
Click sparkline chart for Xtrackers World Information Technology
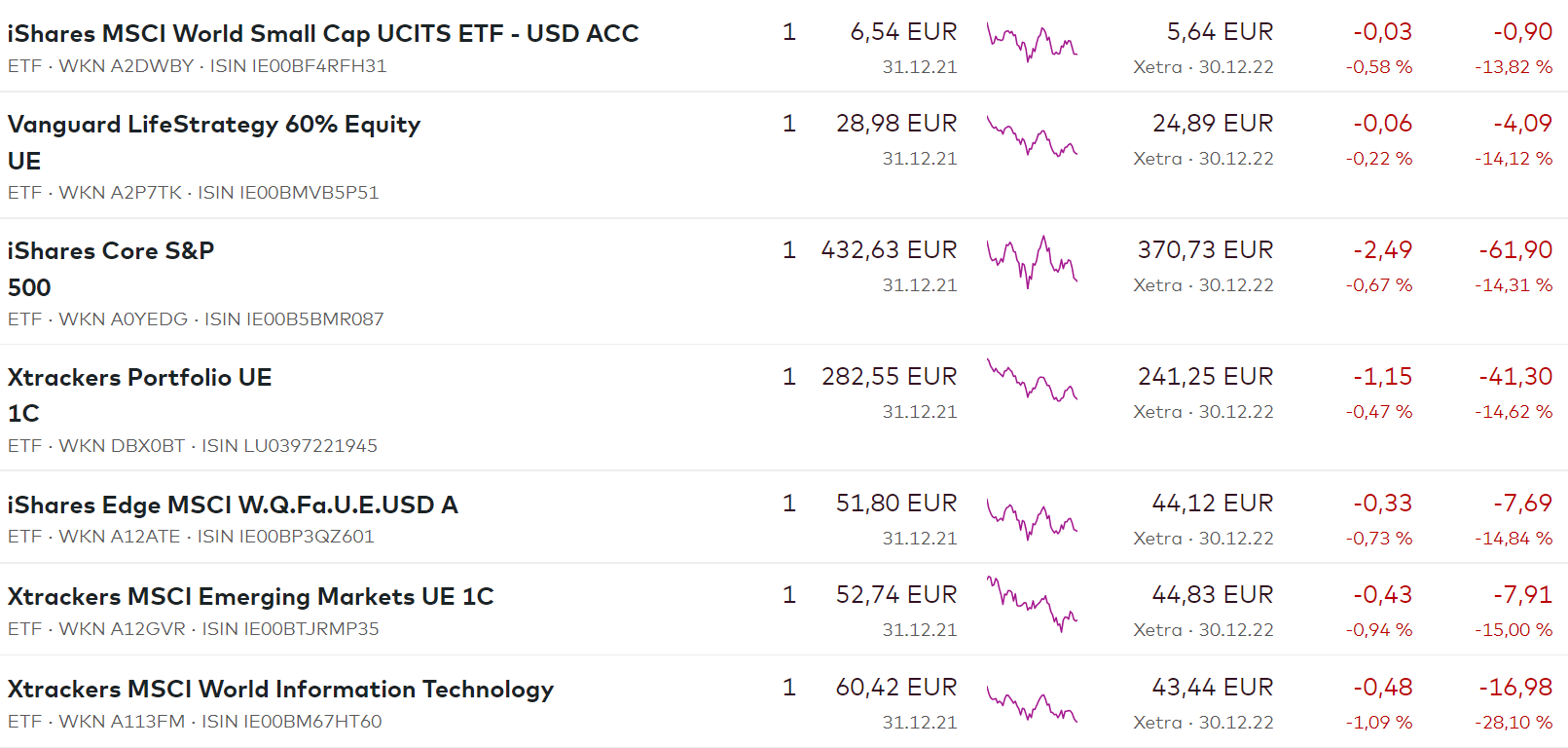1032,704
